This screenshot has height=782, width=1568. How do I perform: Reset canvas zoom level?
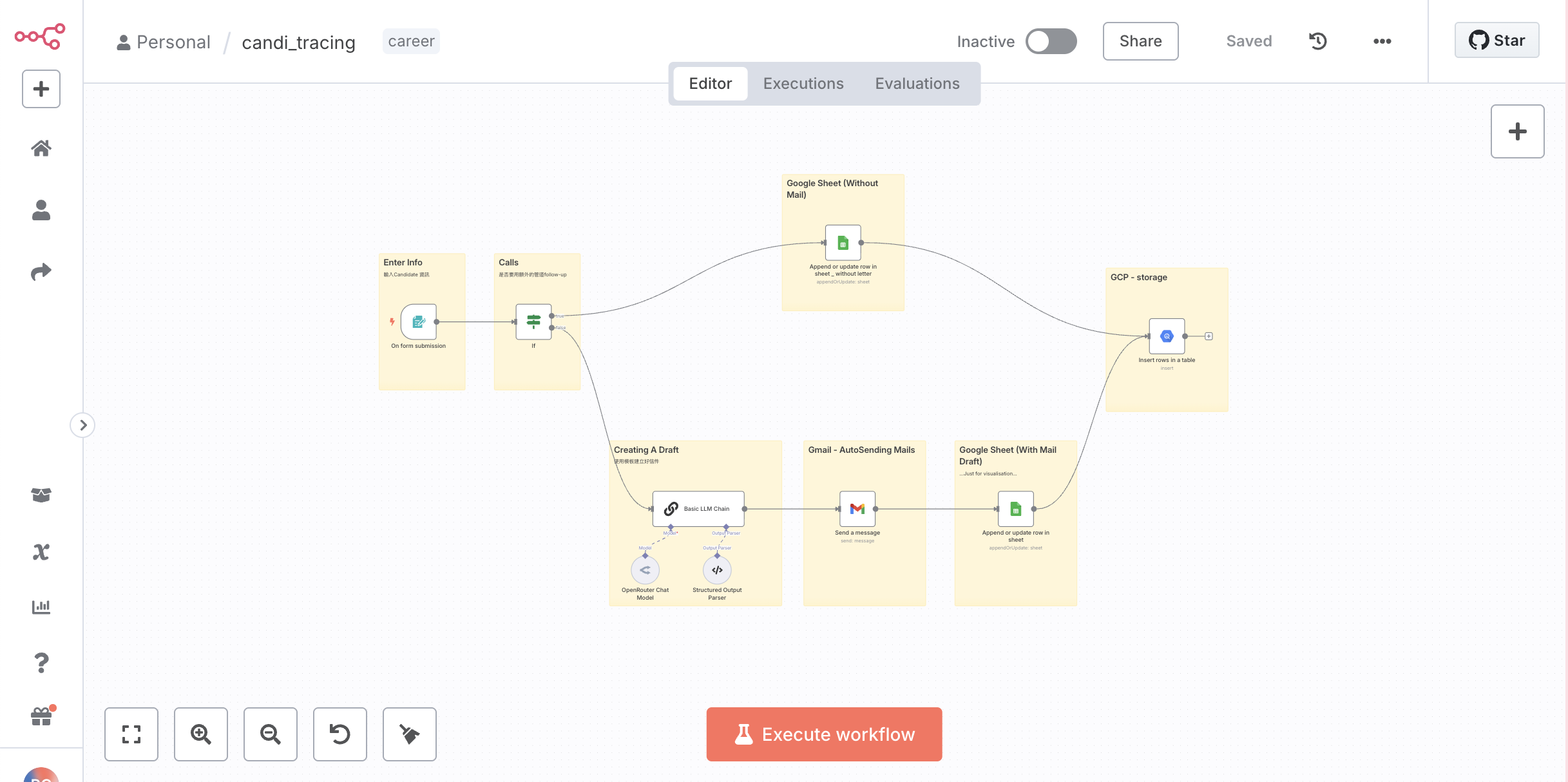tap(340, 734)
